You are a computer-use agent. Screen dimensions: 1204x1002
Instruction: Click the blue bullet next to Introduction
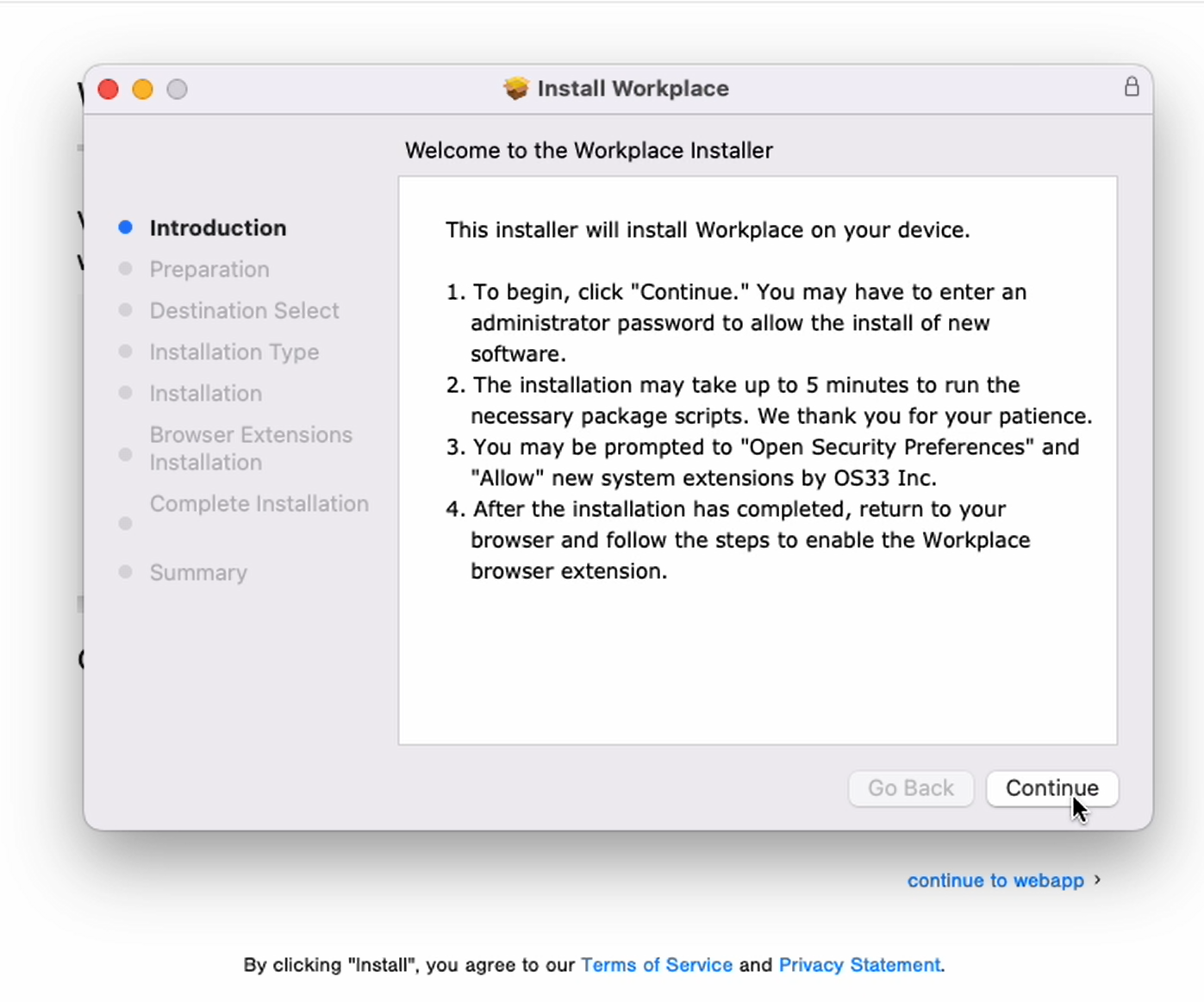pos(126,227)
